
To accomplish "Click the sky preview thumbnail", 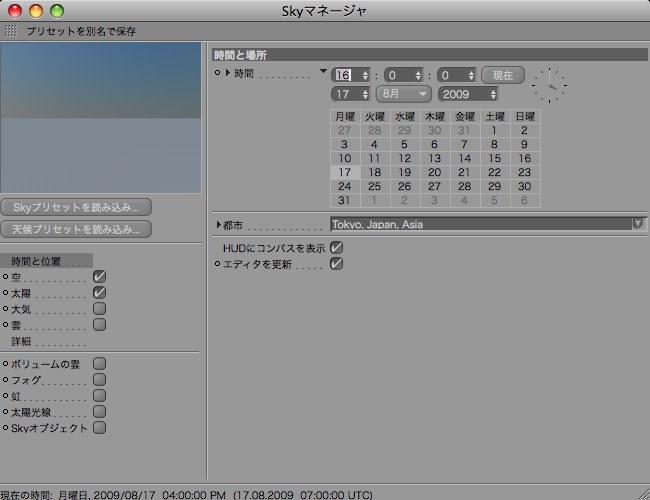I will (x=101, y=118).
